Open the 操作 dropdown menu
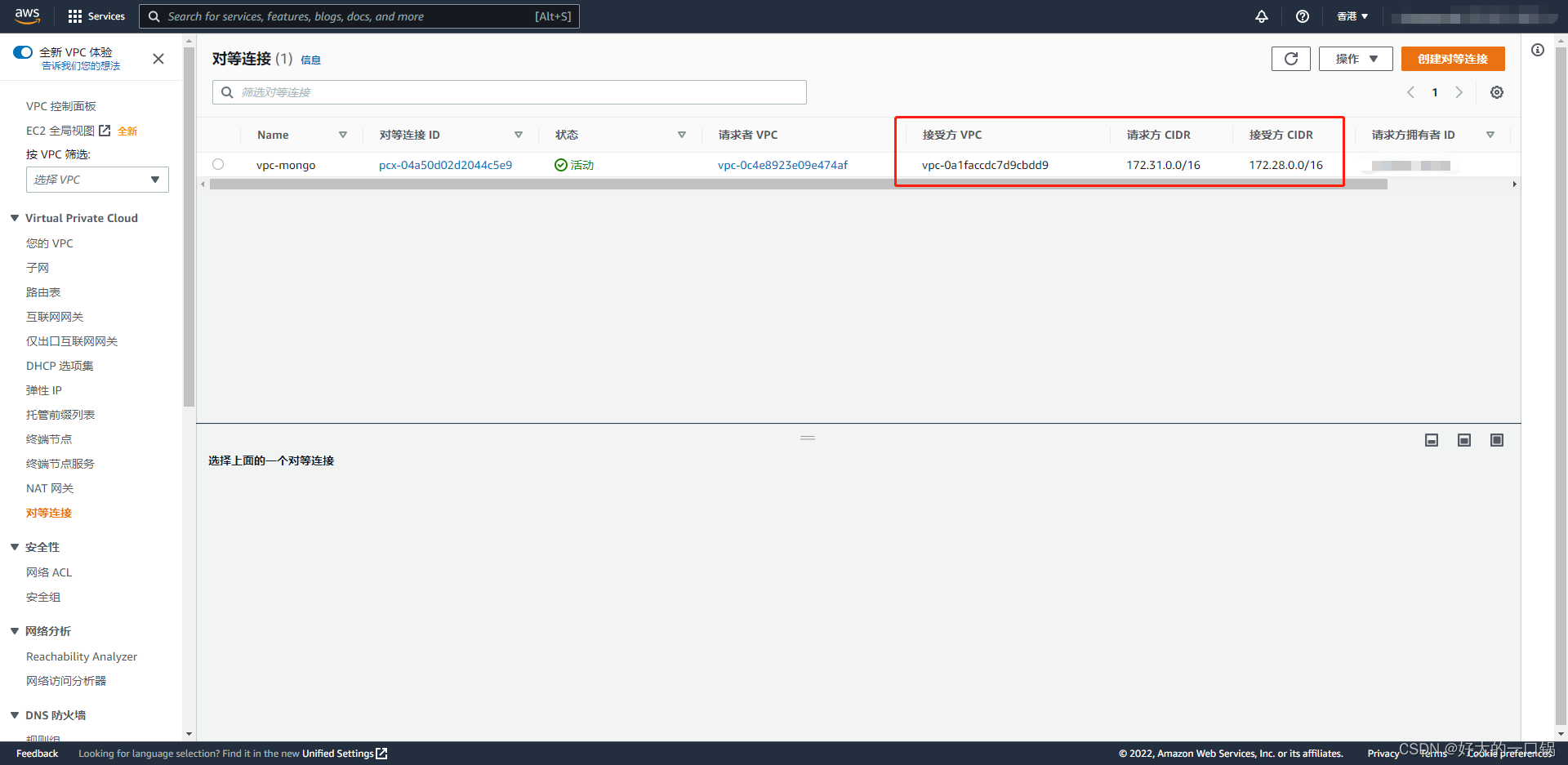Image resolution: width=1568 pixels, height=765 pixels. pyautogui.click(x=1355, y=58)
